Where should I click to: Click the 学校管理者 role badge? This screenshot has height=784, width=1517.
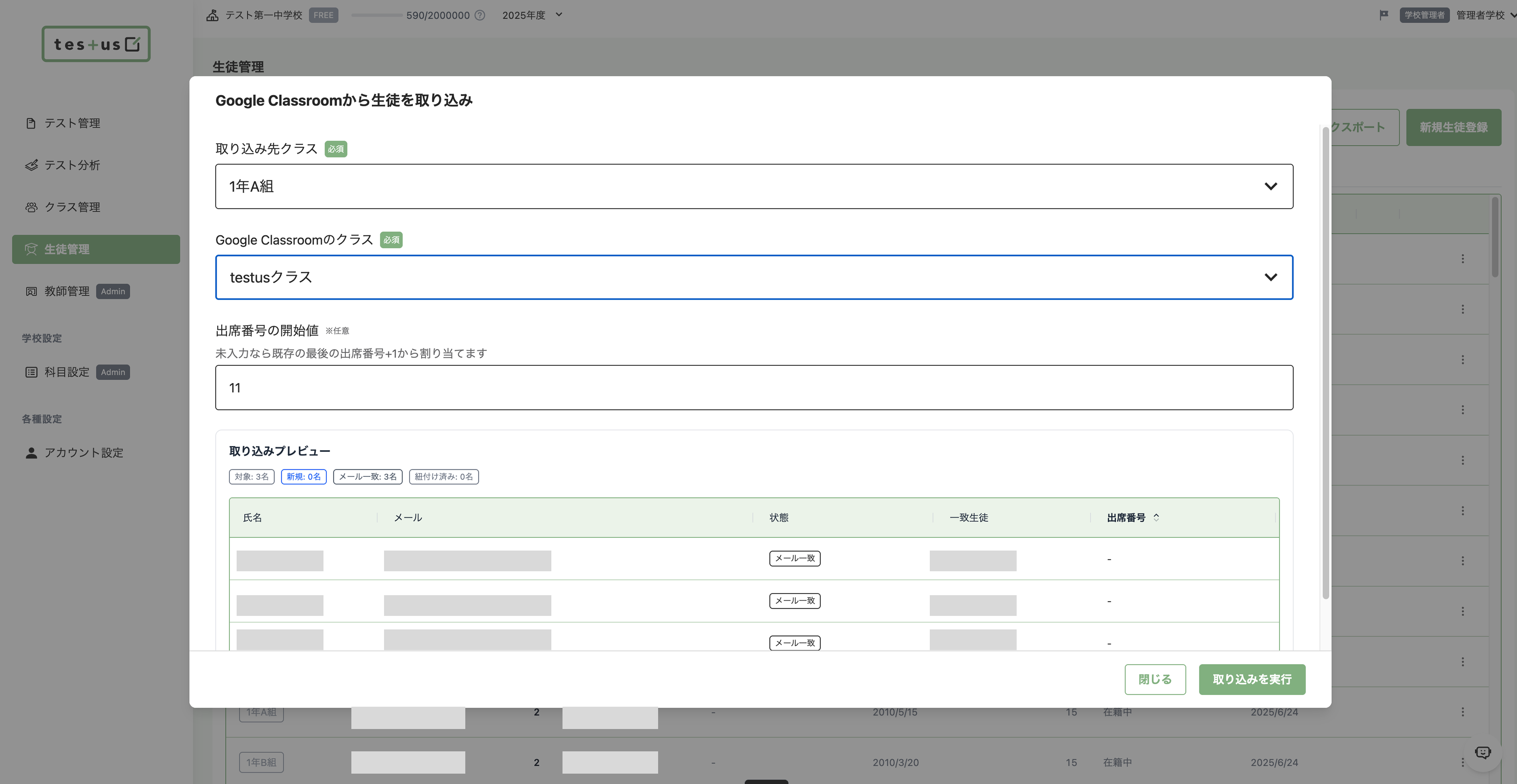[x=1425, y=15]
